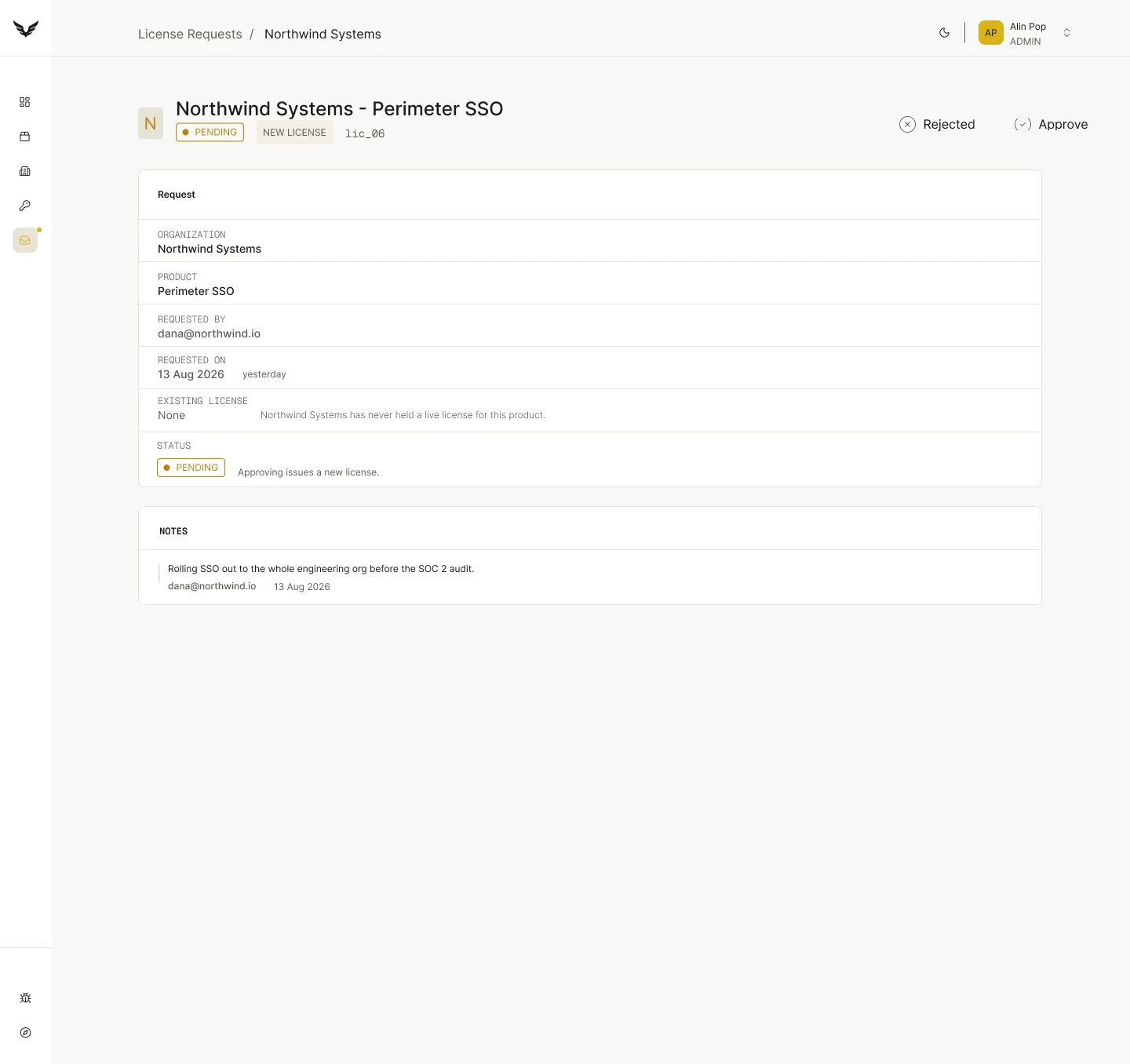Screen dimensions: 1130x1064
Task: Click the NEW LICENSE tag
Action: pos(294,133)
